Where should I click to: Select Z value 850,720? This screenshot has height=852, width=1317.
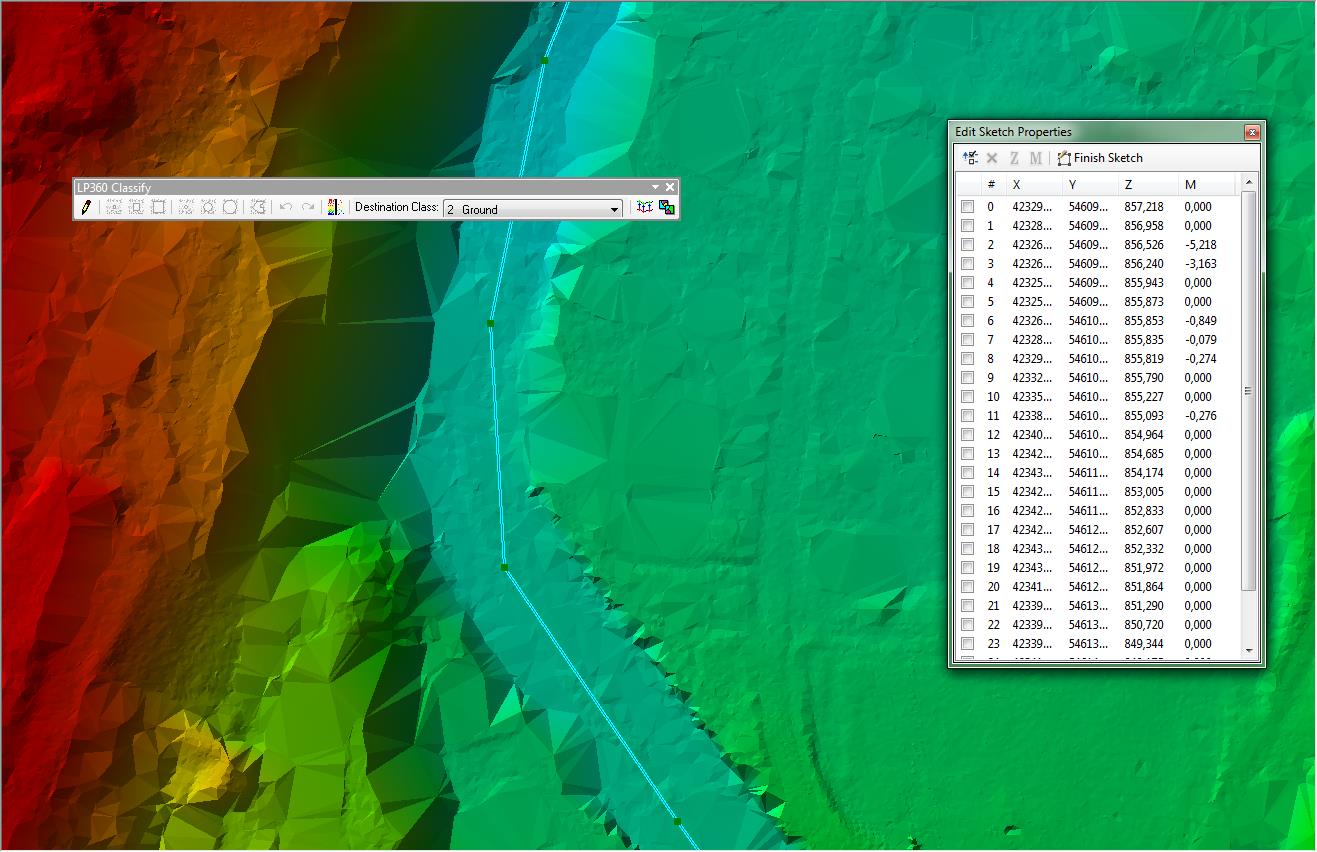[x=1144, y=625]
